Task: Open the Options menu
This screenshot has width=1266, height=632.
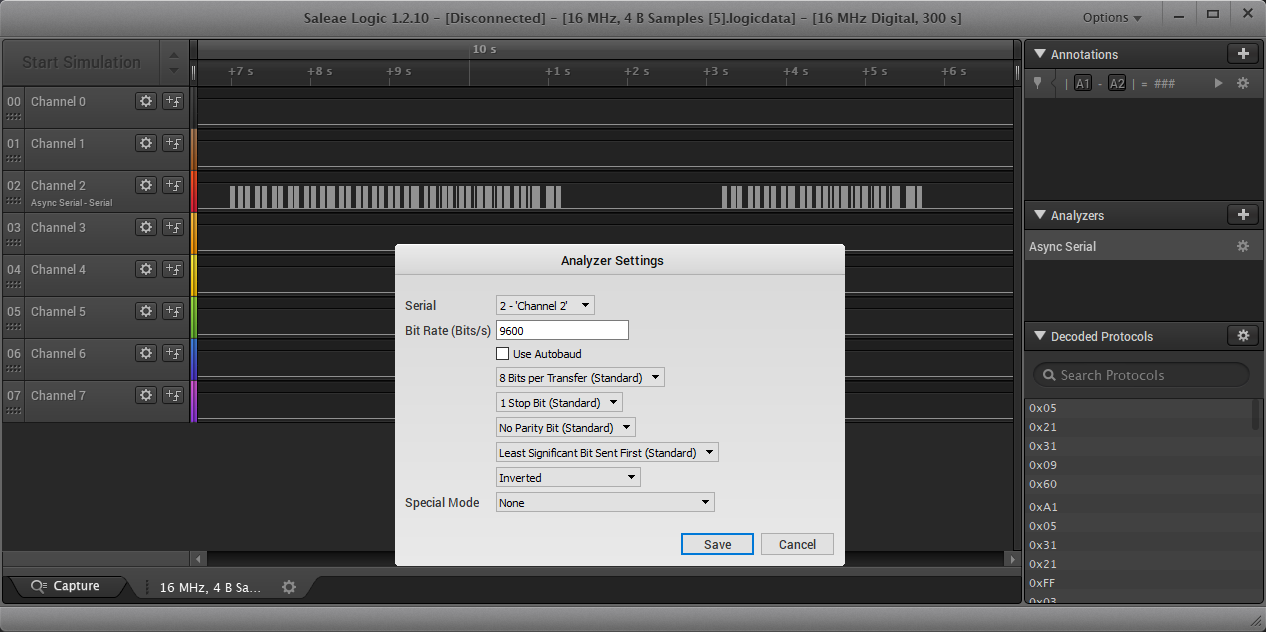Action: tap(1112, 17)
